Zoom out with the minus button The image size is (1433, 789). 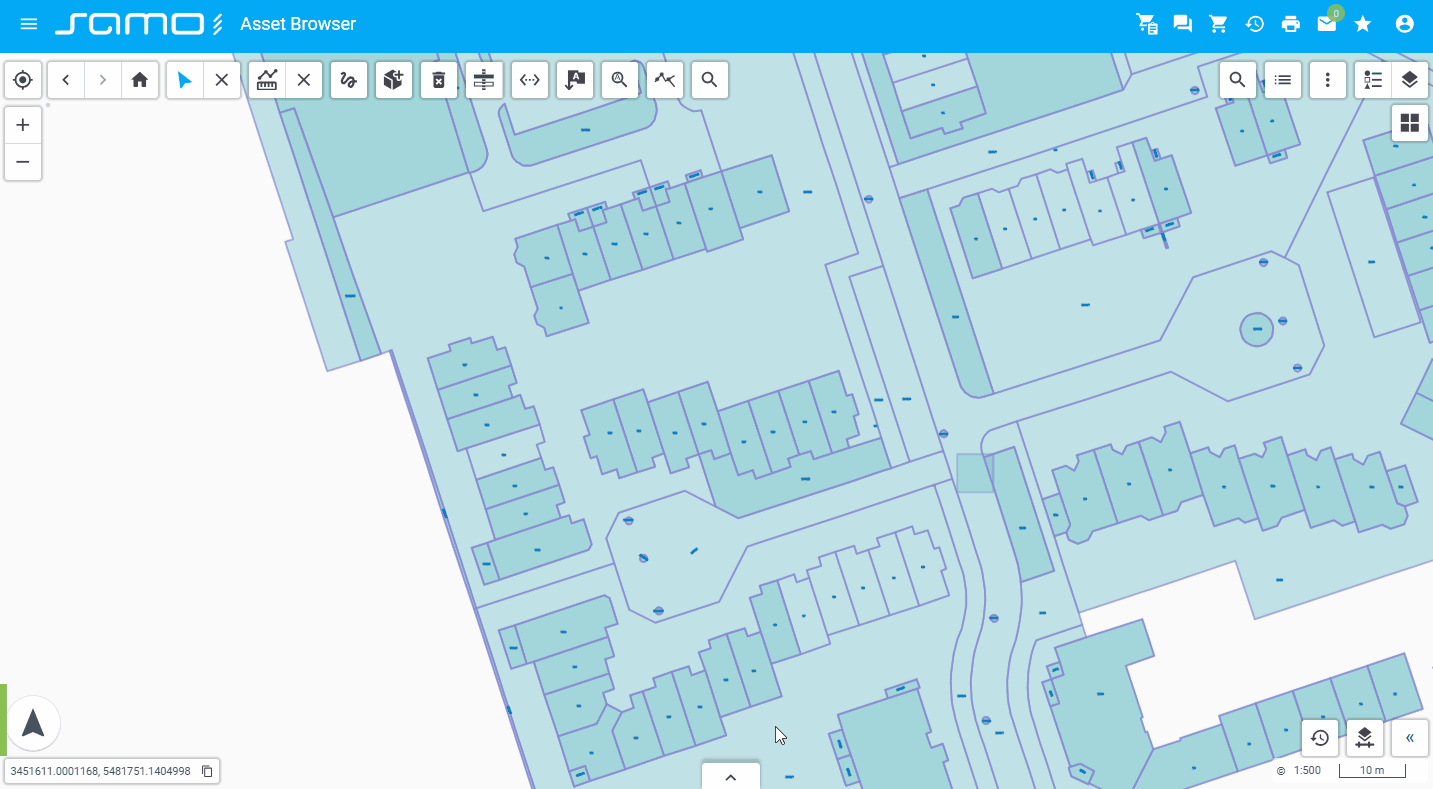[23, 162]
